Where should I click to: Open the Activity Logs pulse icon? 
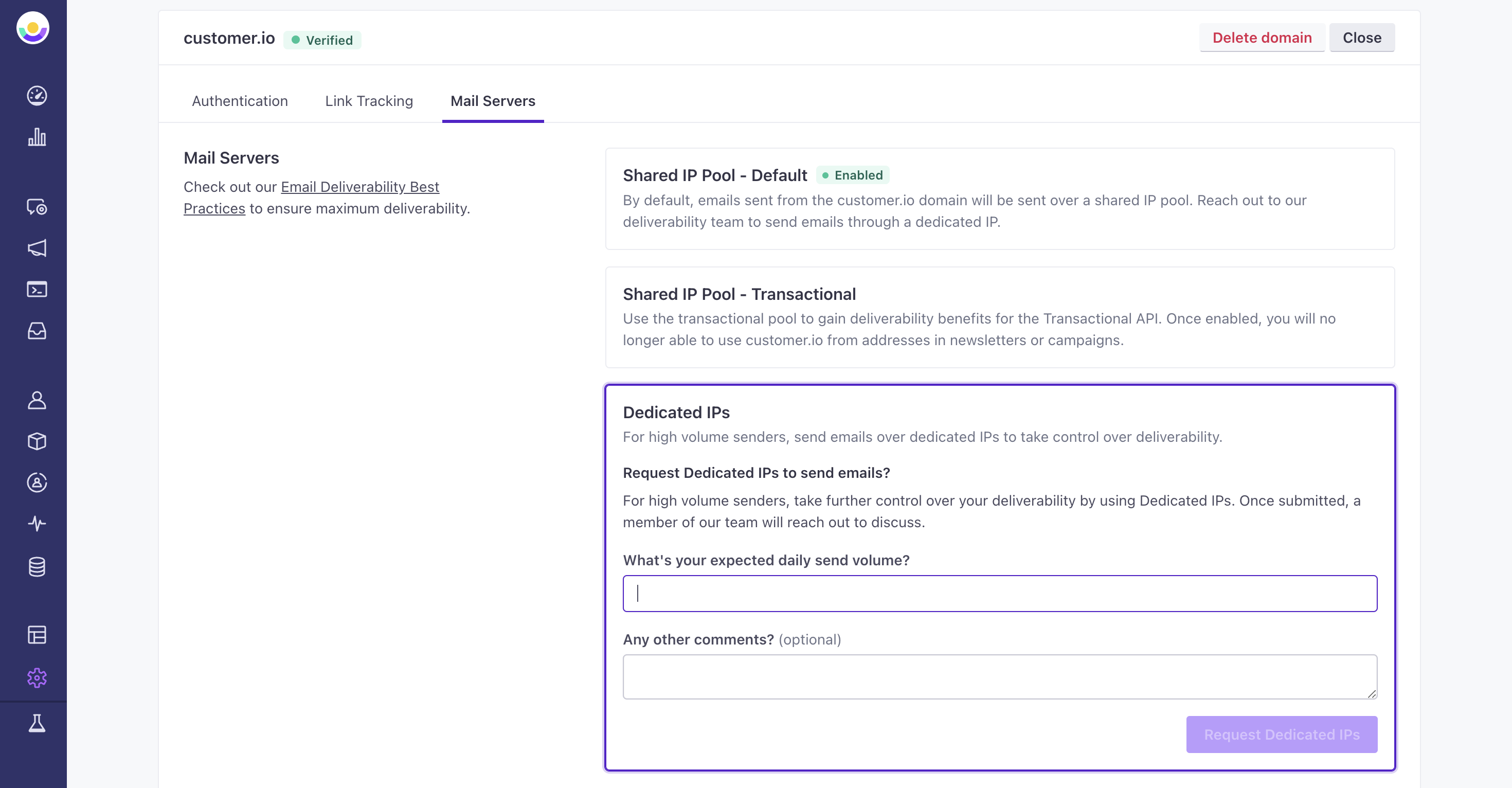point(37,523)
